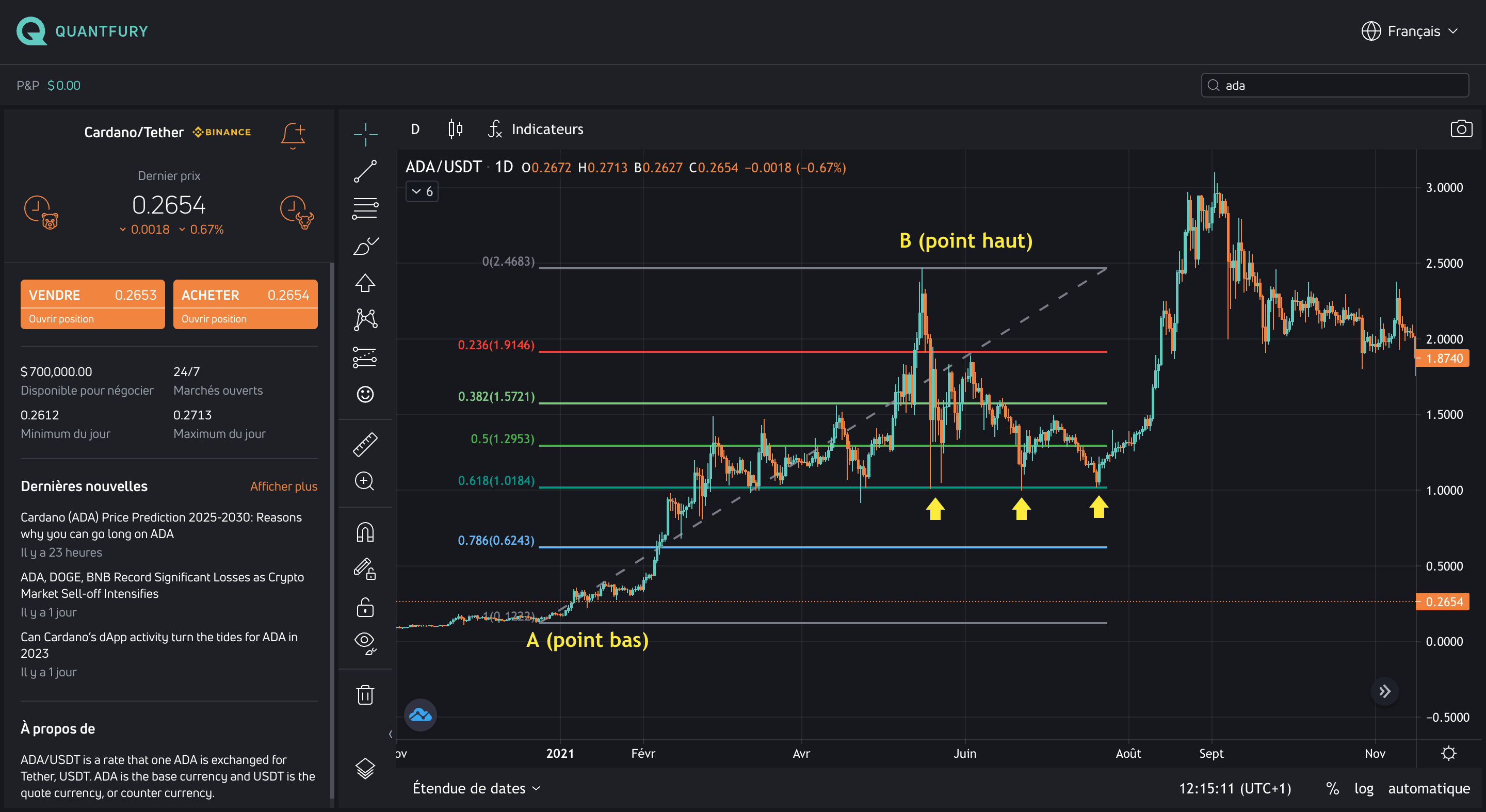Create a price alert via the bell icon
The width and height of the screenshot is (1486, 812).
(x=293, y=134)
